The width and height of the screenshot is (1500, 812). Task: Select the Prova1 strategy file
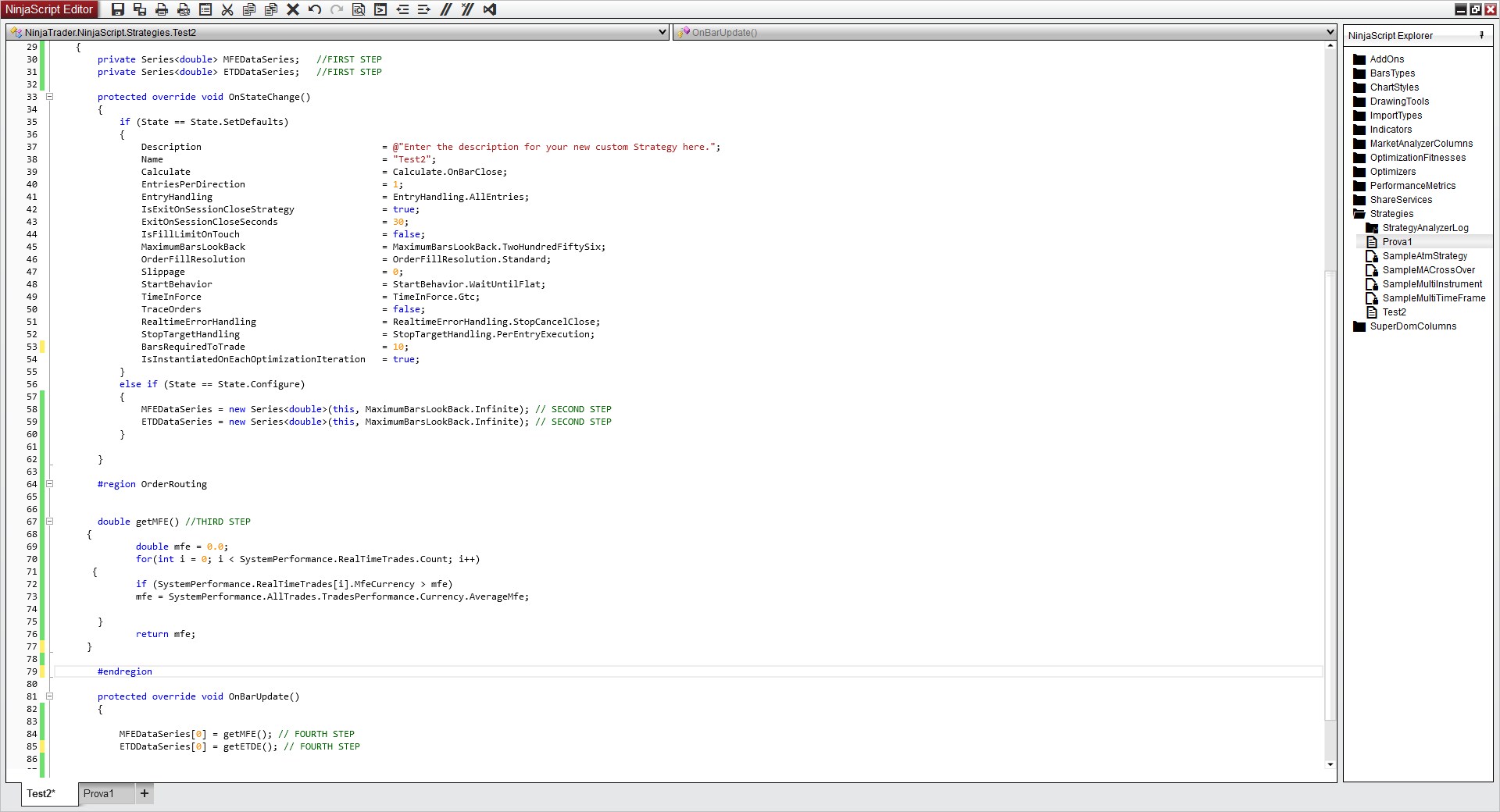point(1397,242)
